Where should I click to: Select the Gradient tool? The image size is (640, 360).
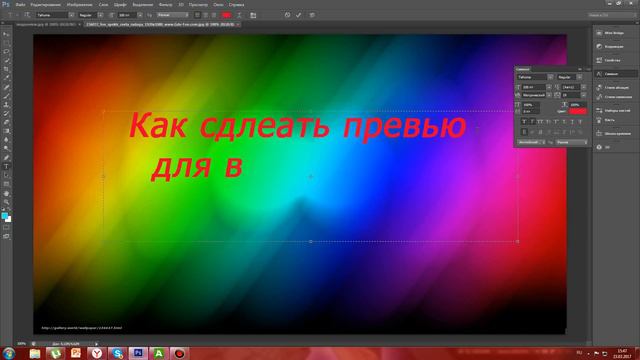pos(6,131)
